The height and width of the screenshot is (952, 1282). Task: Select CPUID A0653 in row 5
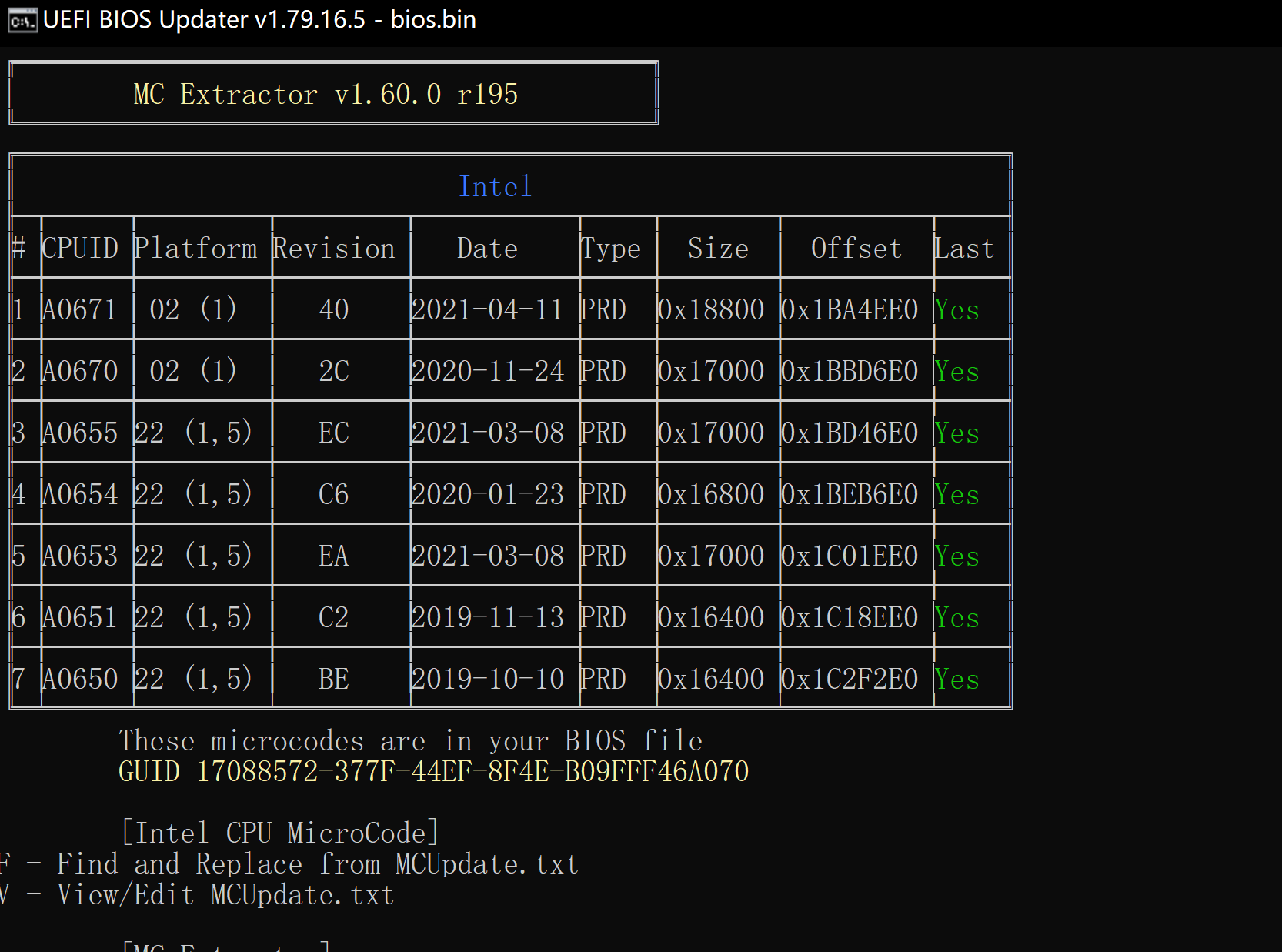click(x=80, y=556)
